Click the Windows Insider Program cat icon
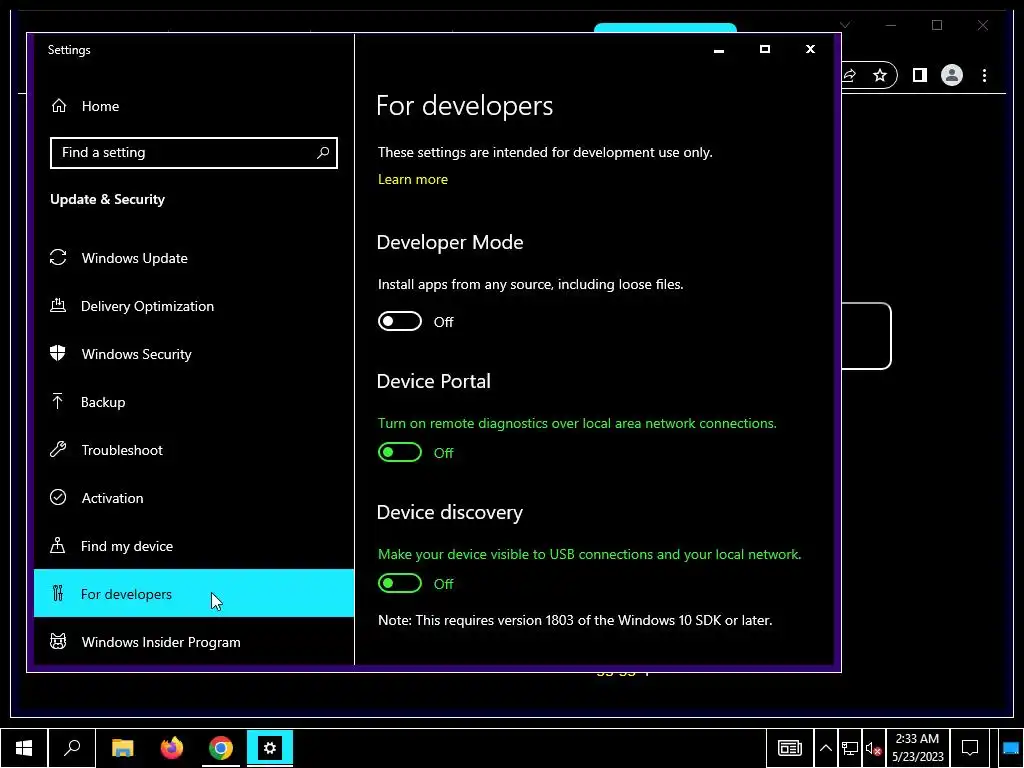This screenshot has height=768, width=1024. coord(58,641)
